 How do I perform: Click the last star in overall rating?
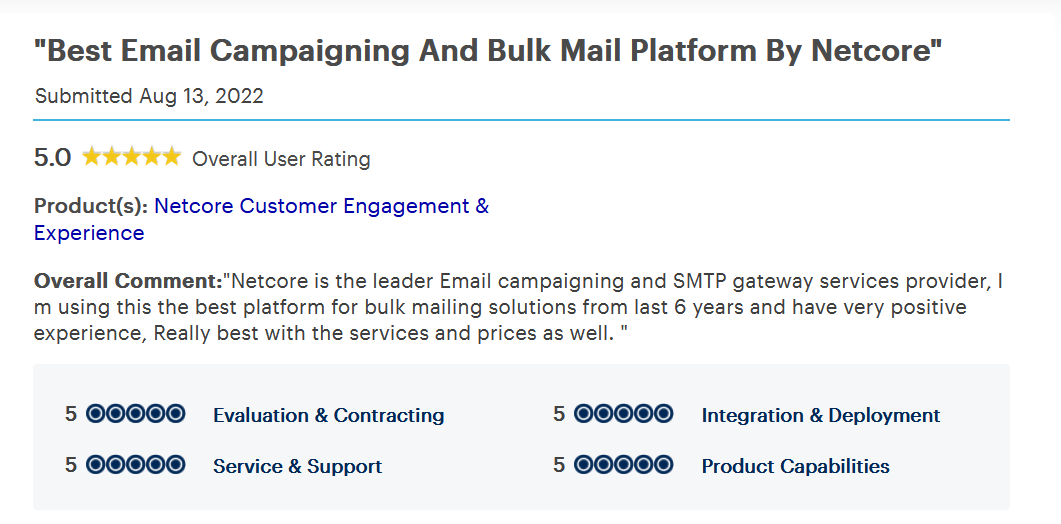pyautogui.click(x=172, y=157)
